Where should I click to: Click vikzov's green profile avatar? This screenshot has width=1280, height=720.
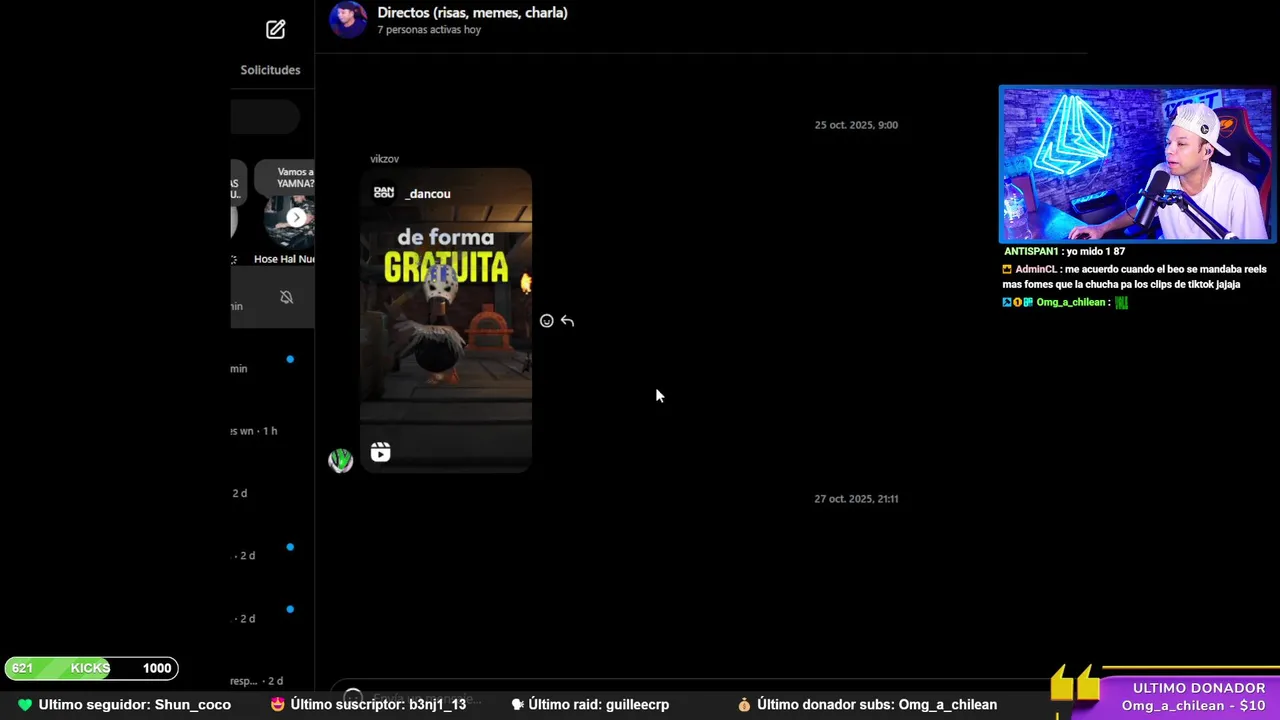(341, 460)
